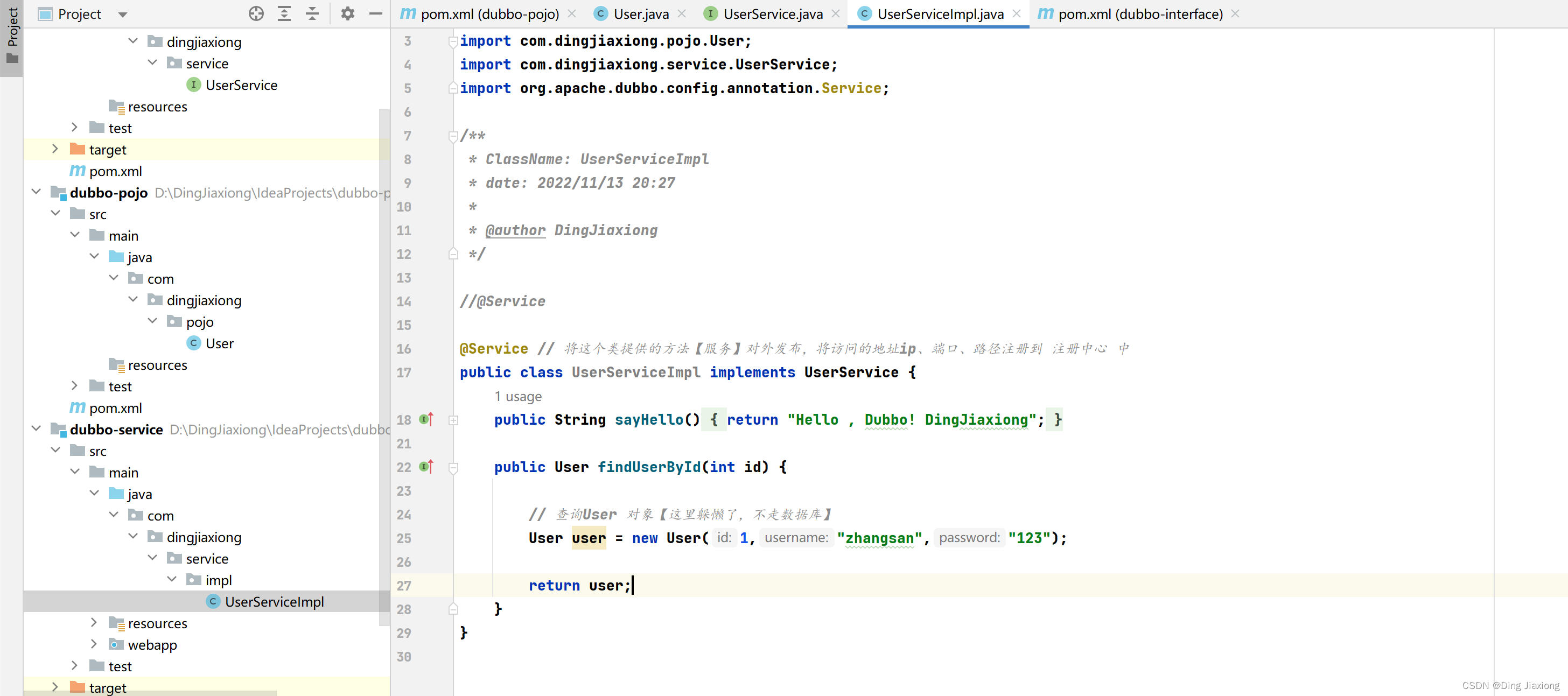Collapse the dubbo-service module node
Viewport: 1568px width, 696px height.
click(x=36, y=429)
